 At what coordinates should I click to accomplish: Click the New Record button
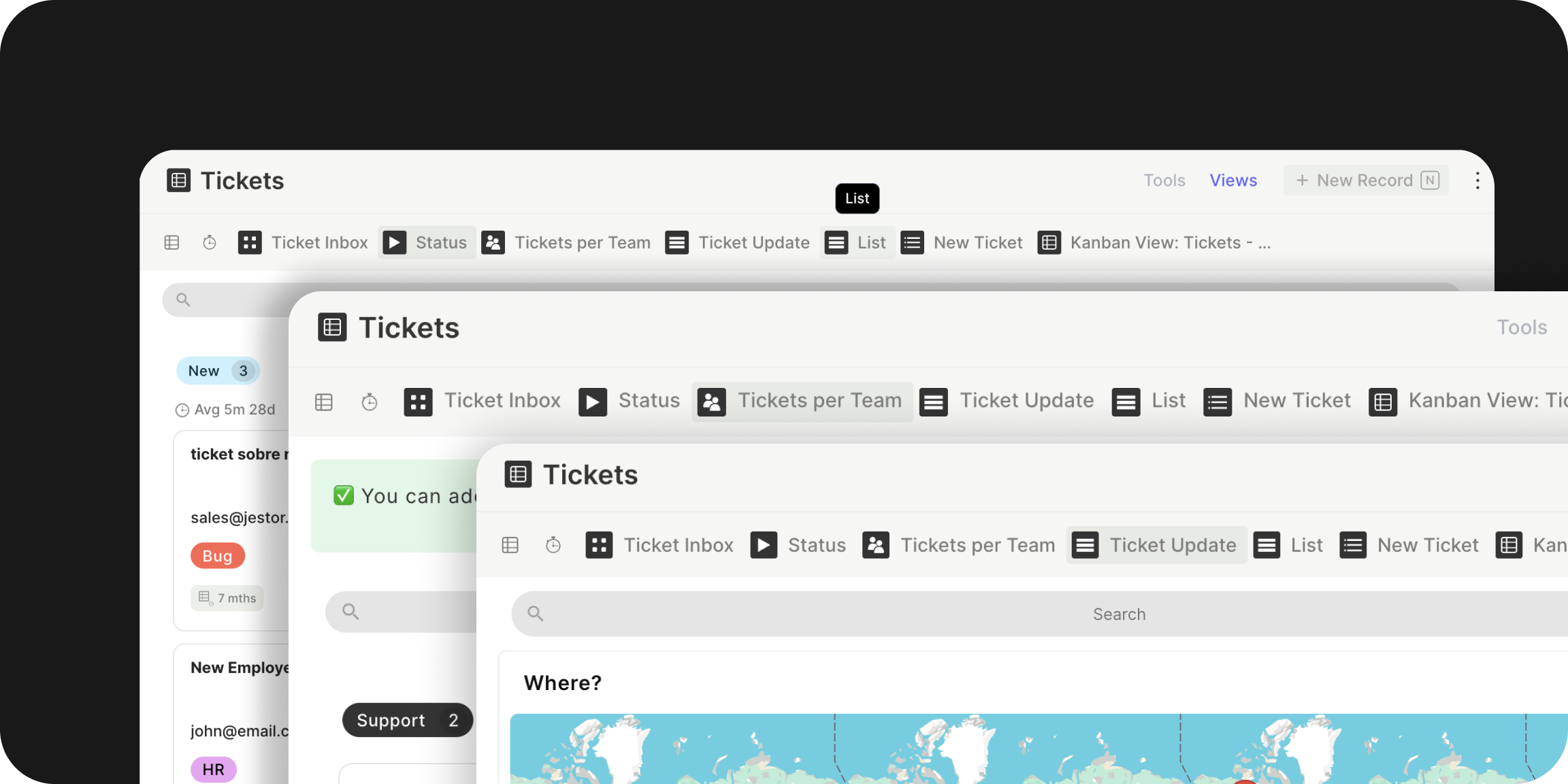[x=1366, y=180]
